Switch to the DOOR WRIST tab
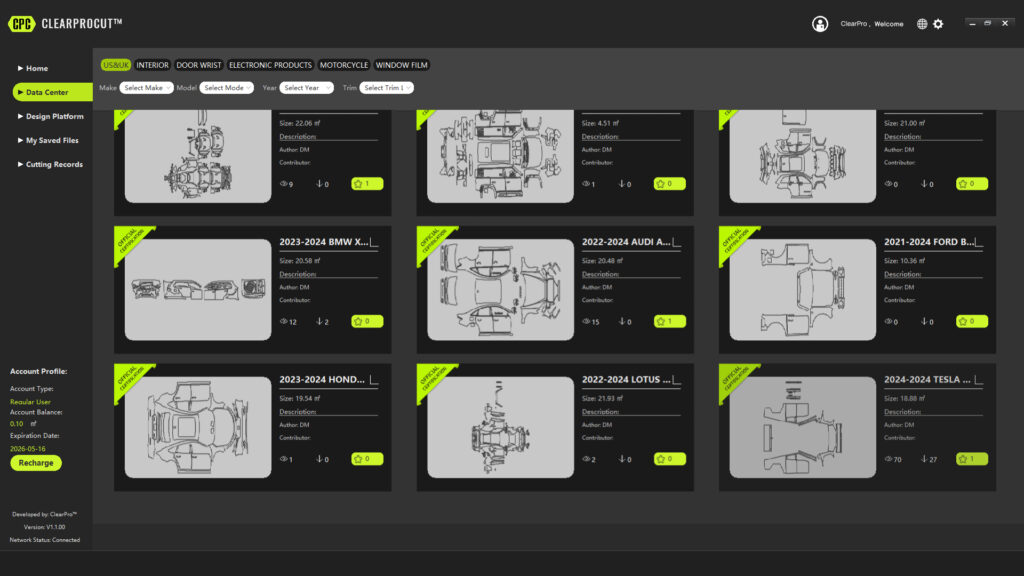The width and height of the screenshot is (1024, 576). coord(199,65)
